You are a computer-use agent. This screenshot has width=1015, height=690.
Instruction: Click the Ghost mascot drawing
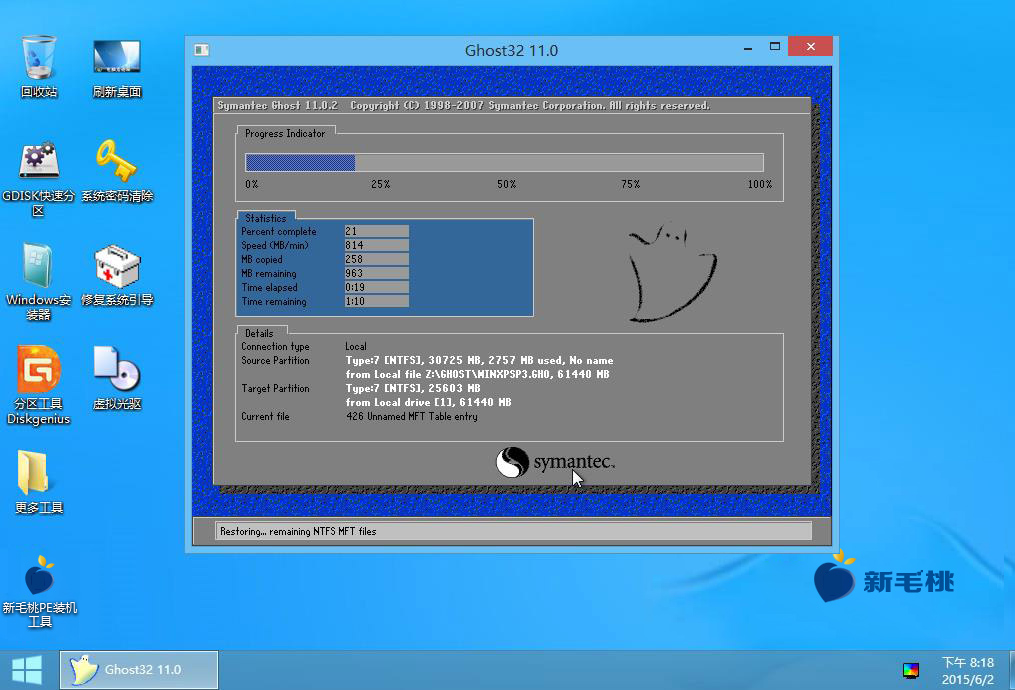[672, 272]
